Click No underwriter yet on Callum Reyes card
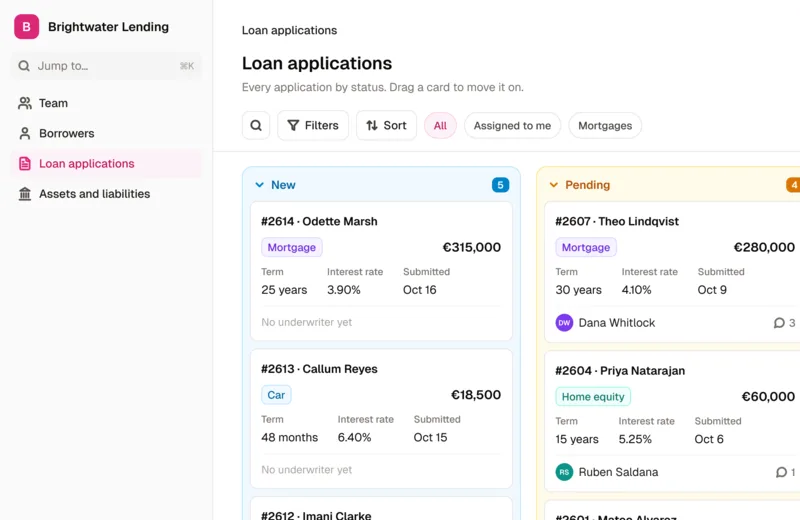Viewport: 800px width, 520px height. click(307, 470)
